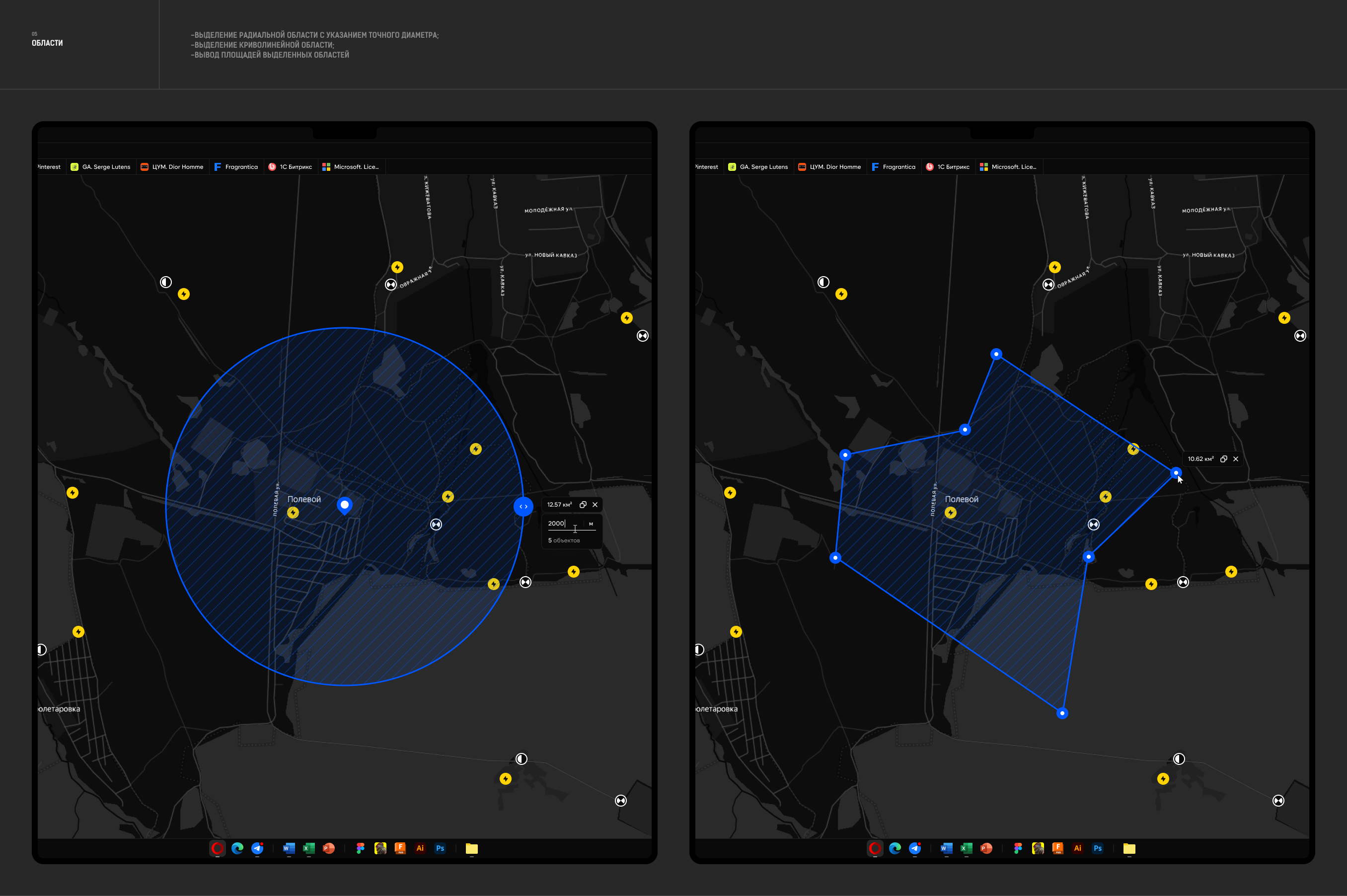The height and width of the screenshot is (896, 1347).
Task: Click the bottom polygon vertex point
Action: tap(1062, 713)
